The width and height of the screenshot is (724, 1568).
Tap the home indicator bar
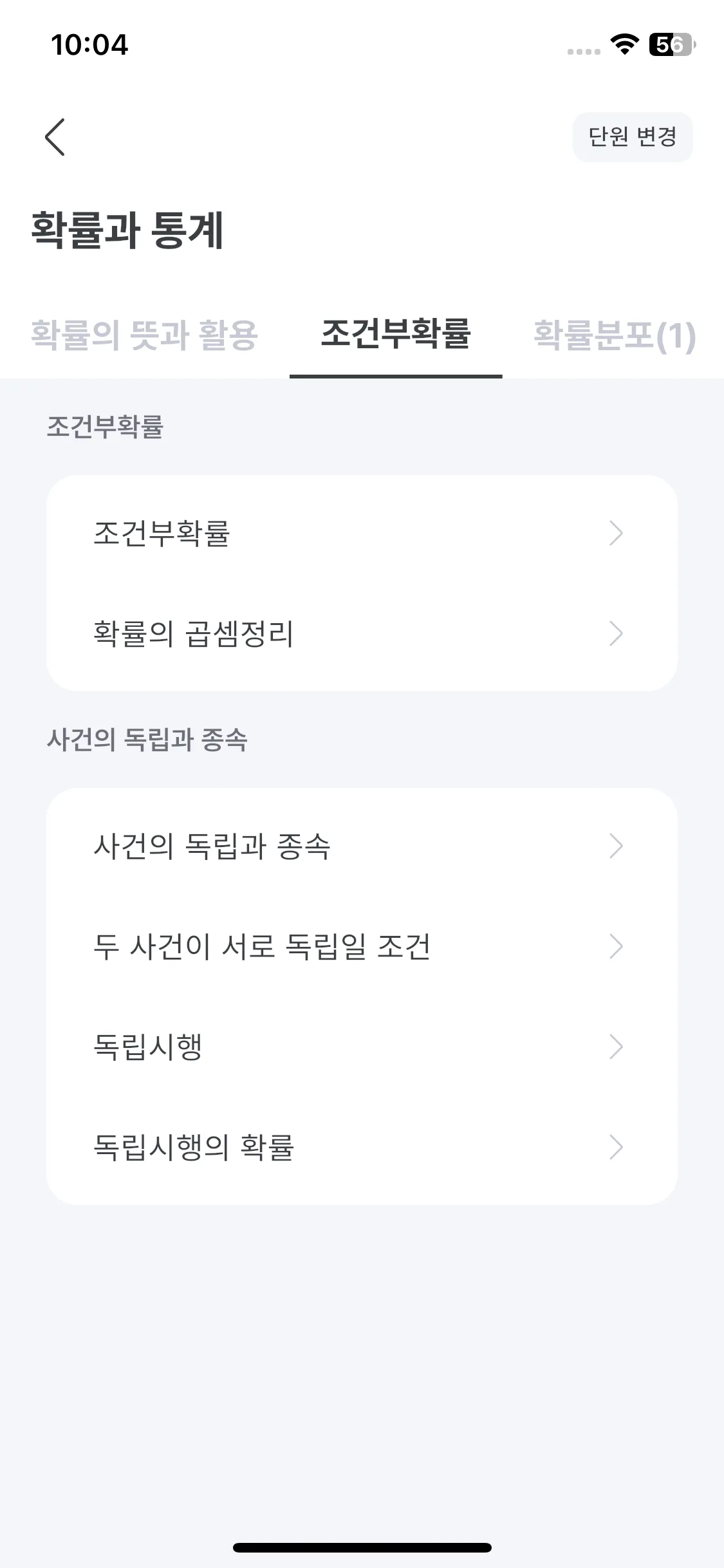pos(362,1547)
